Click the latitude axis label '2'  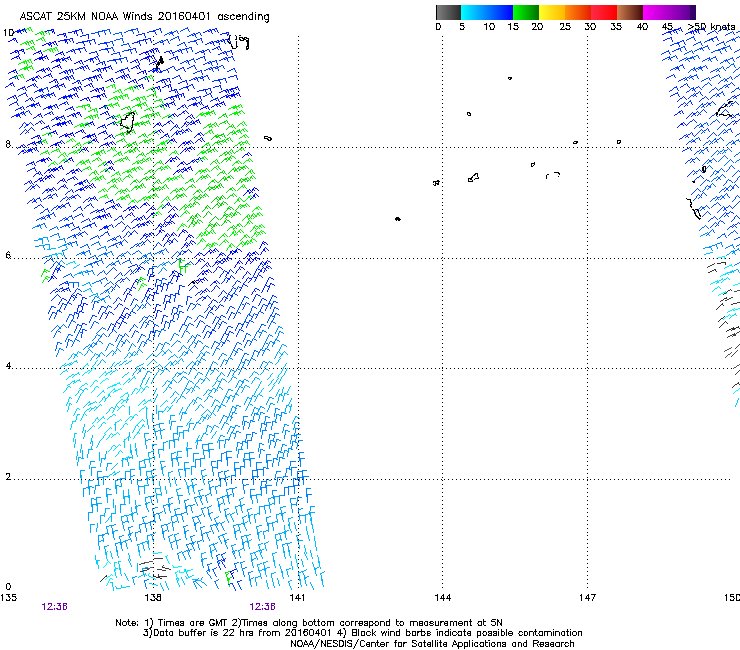(8, 476)
